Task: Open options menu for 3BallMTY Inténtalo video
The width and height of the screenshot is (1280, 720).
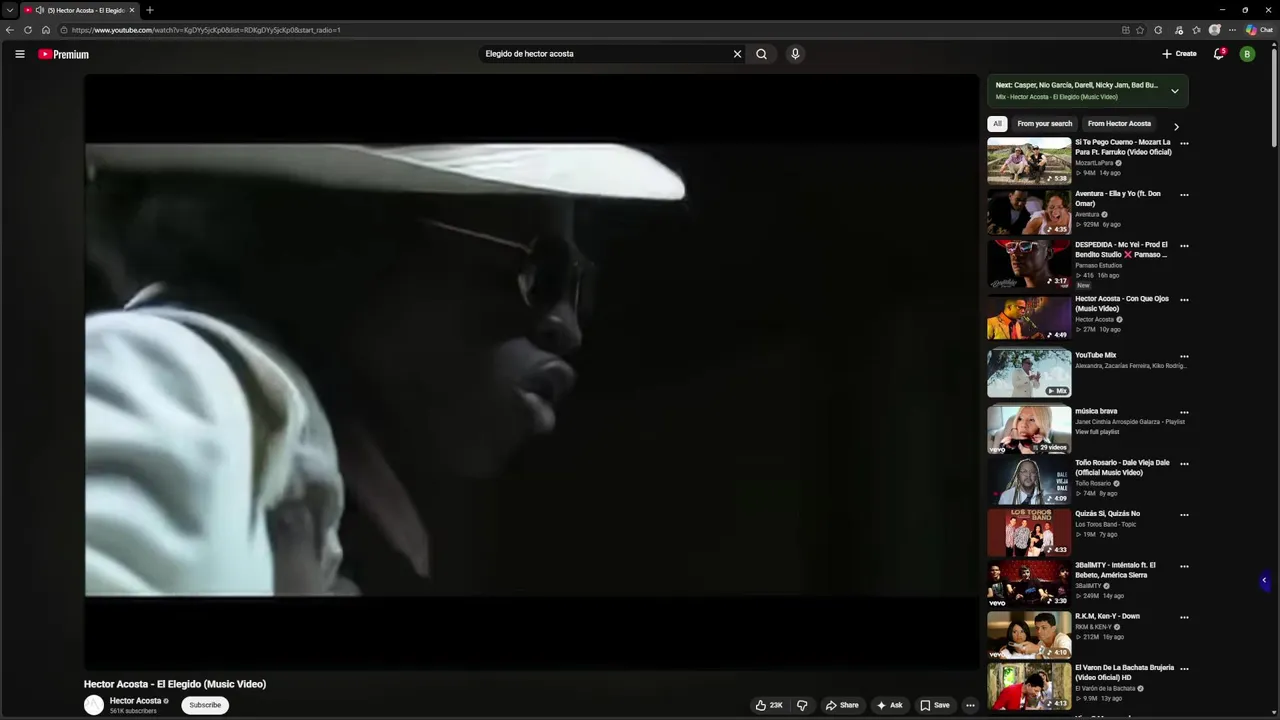Action: tap(1184, 567)
